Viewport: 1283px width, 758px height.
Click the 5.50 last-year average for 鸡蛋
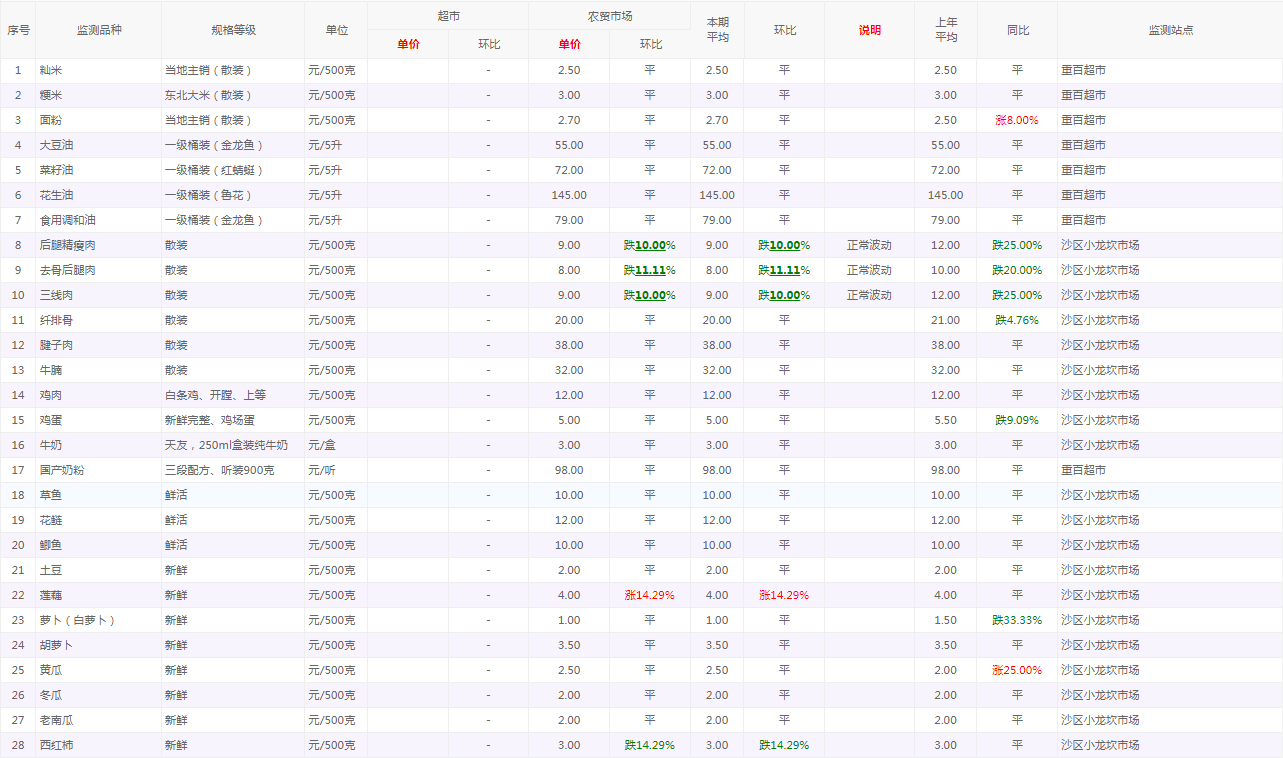point(945,420)
